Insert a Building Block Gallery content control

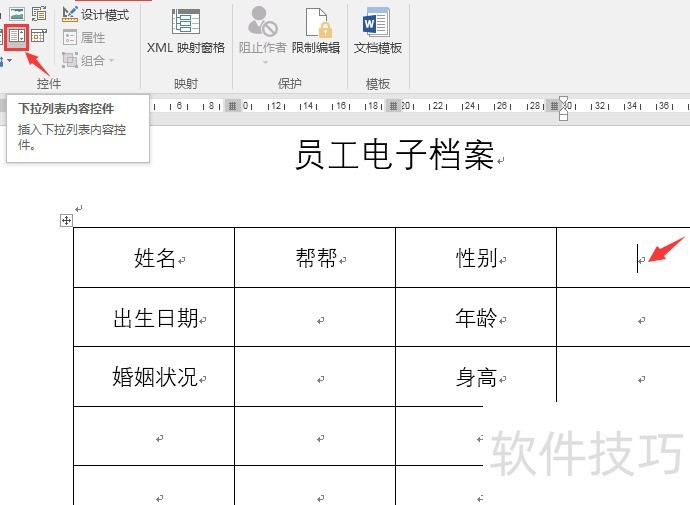click(39, 14)
